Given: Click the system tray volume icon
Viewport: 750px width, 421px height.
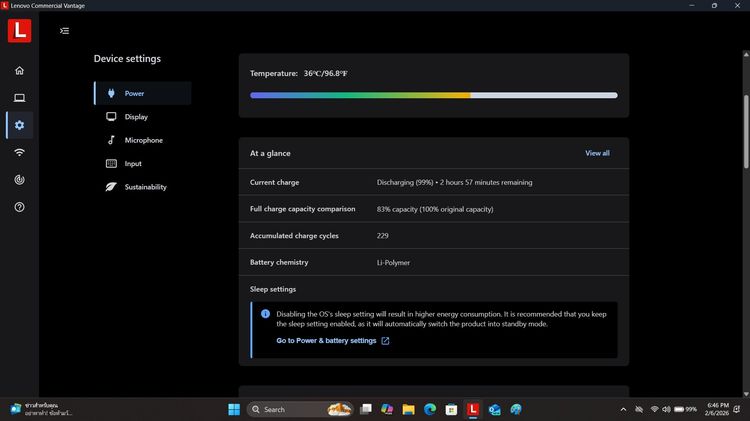Looking at the screenshot, I should pyautogui.click(x=666, y=410).
